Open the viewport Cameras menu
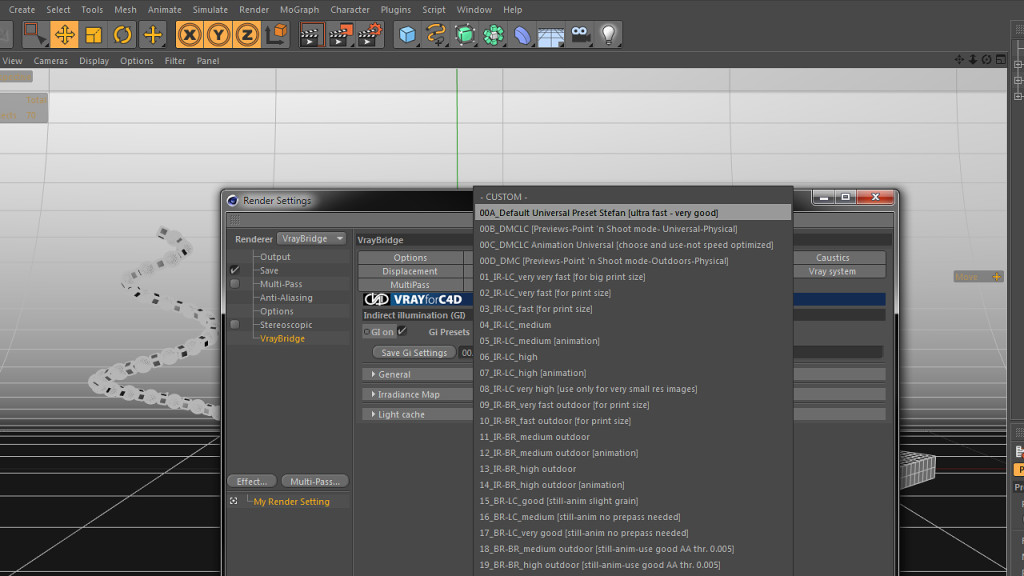 (50, 61)
